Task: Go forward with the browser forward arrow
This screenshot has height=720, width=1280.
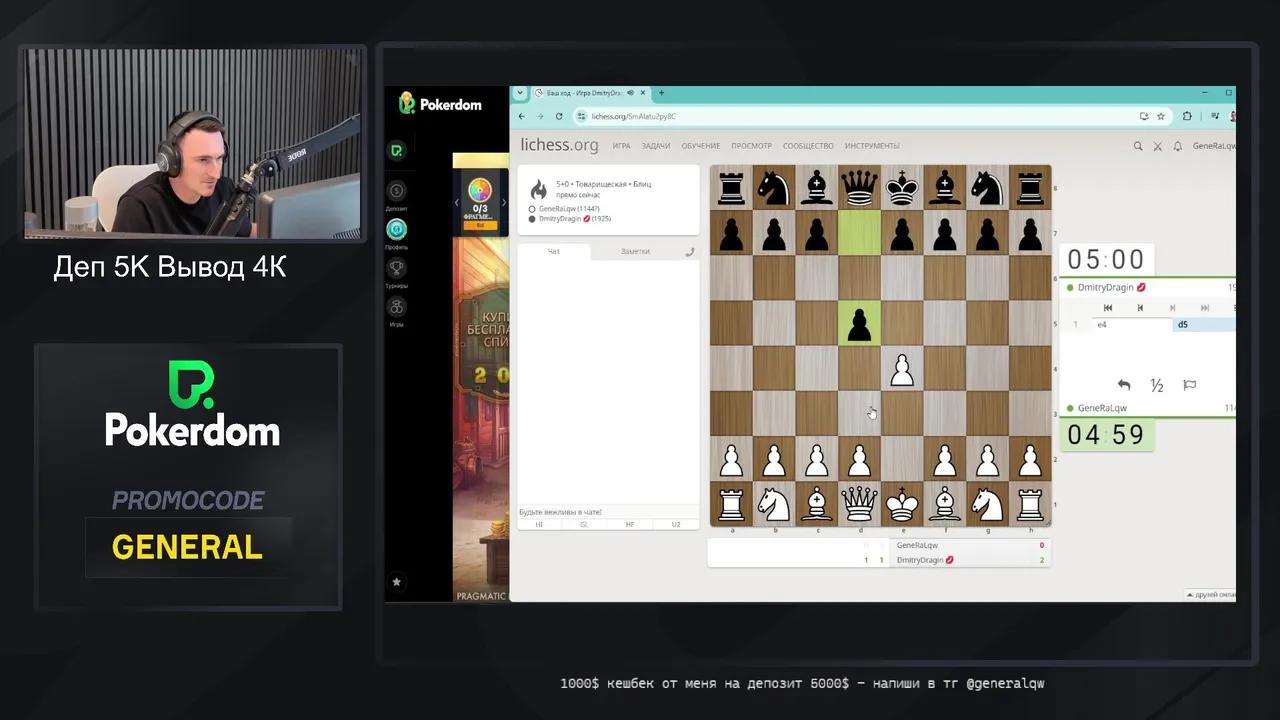Action: [540, 116]
